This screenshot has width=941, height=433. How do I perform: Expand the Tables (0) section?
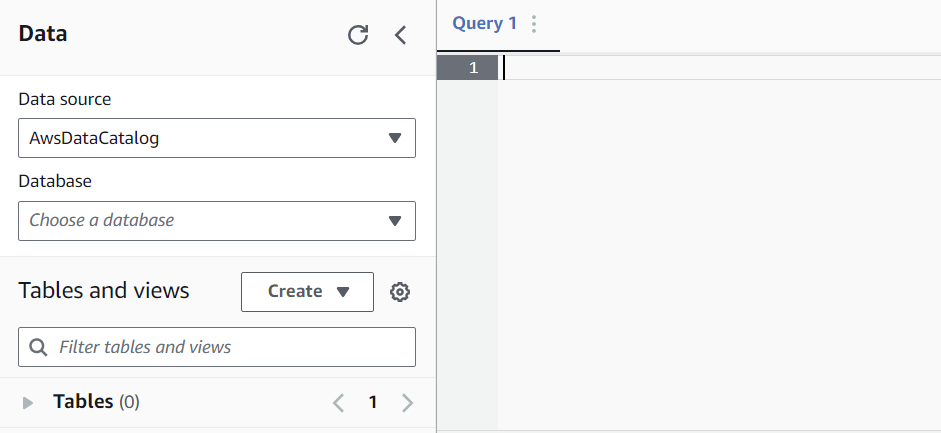[x=28, y=402]
